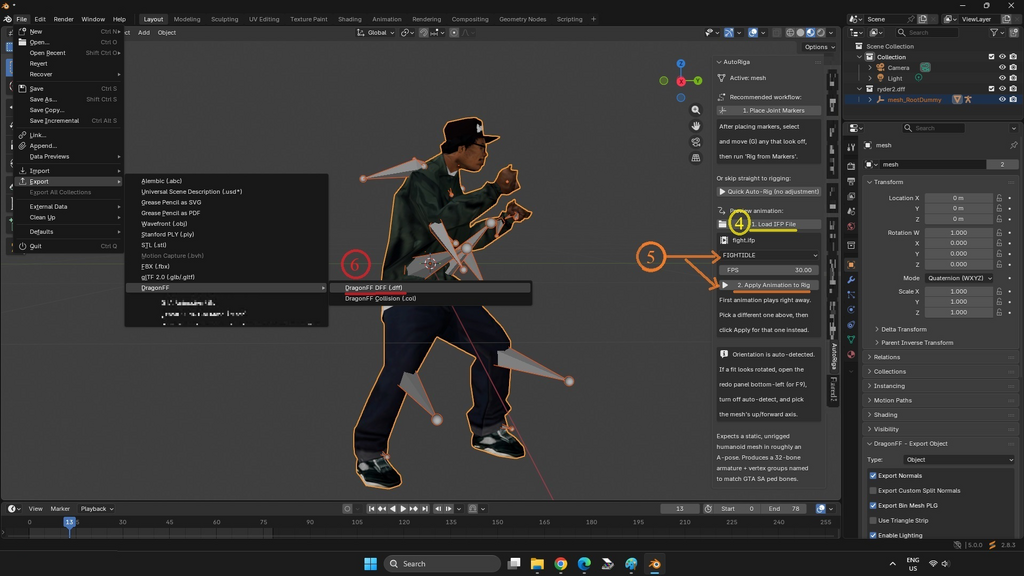Select rendered viewport shading
Viewport: 1024px width, 576px height.
click(x=820, y=32)
